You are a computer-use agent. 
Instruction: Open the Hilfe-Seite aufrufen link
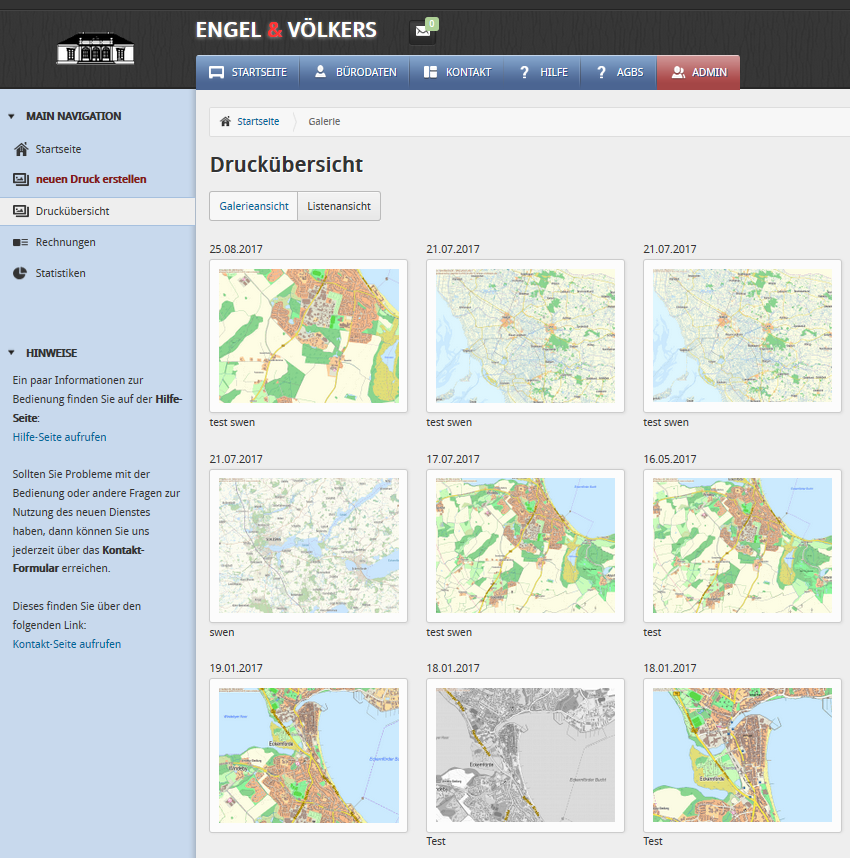point(59,437)
